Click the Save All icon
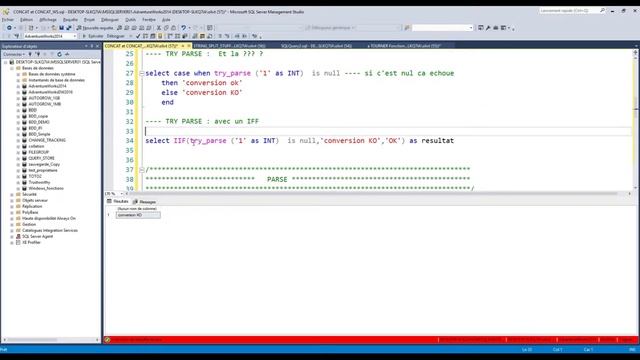Screen dimensions: 640x360 (x=69, y=28)
